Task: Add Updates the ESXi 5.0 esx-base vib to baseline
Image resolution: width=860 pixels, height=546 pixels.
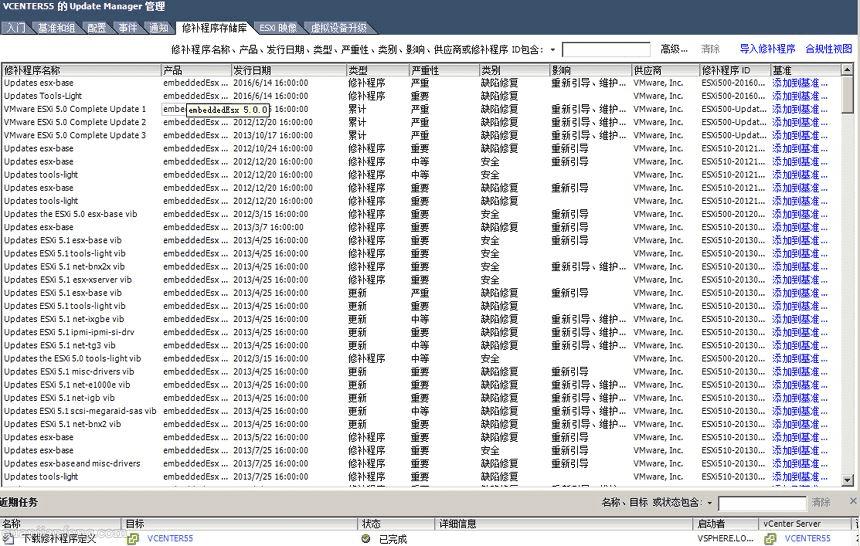Action: (800, 214)
